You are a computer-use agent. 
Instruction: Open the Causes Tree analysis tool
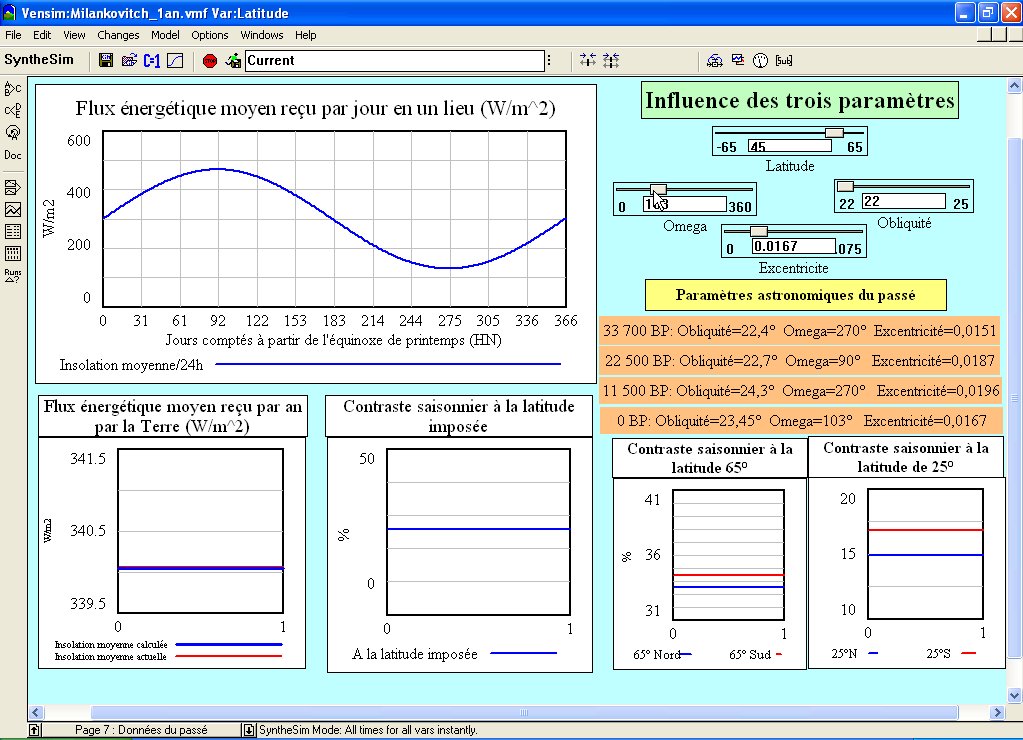(x=13, y=88)
